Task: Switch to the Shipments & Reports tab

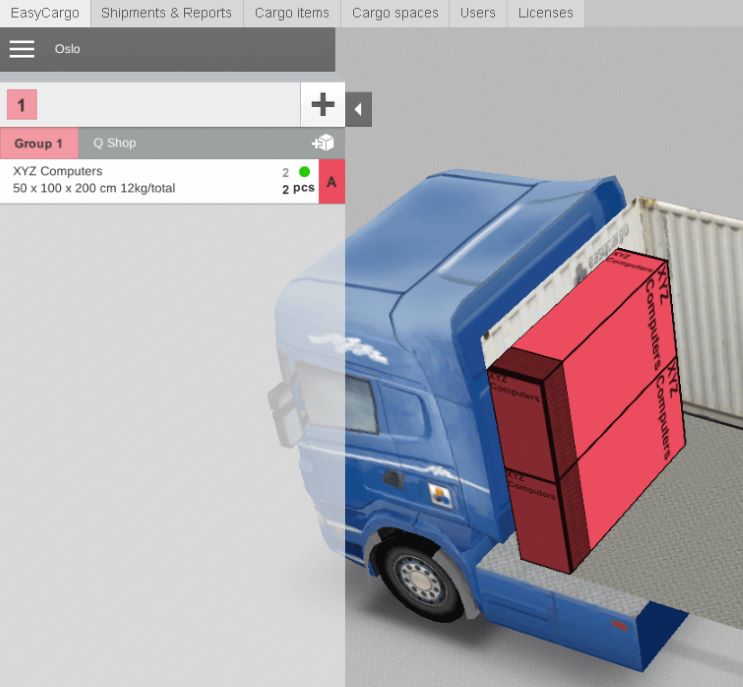Action: pyautogui.click(x=166, y=13)
